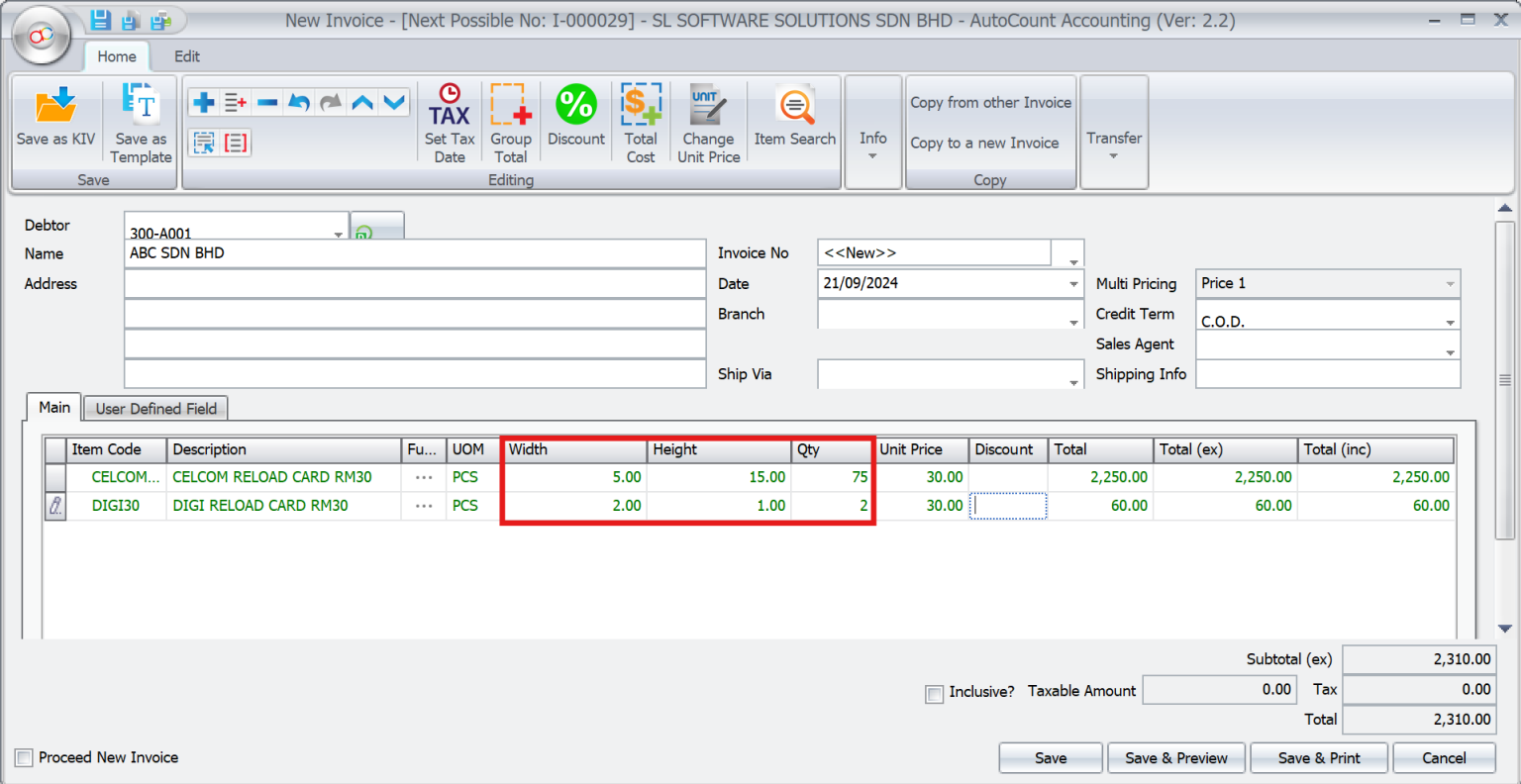Remove the row using the blue minus icon
Screen dimensions: 1521x784
(267, 102)
